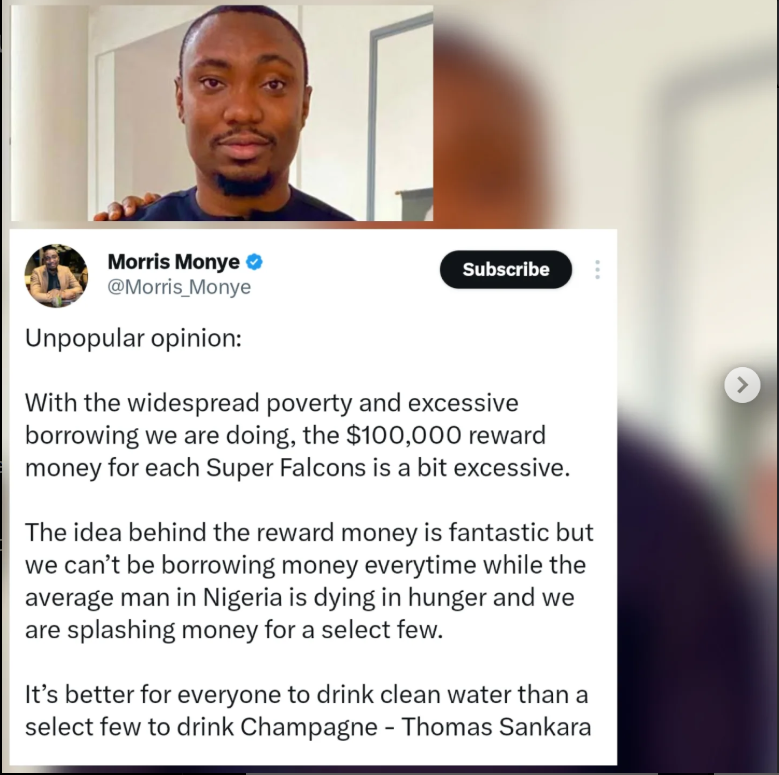Click the "The idea behind the reward" line
Image resolution: width=779 pixels, height=775 pixels.
(309, 532)
